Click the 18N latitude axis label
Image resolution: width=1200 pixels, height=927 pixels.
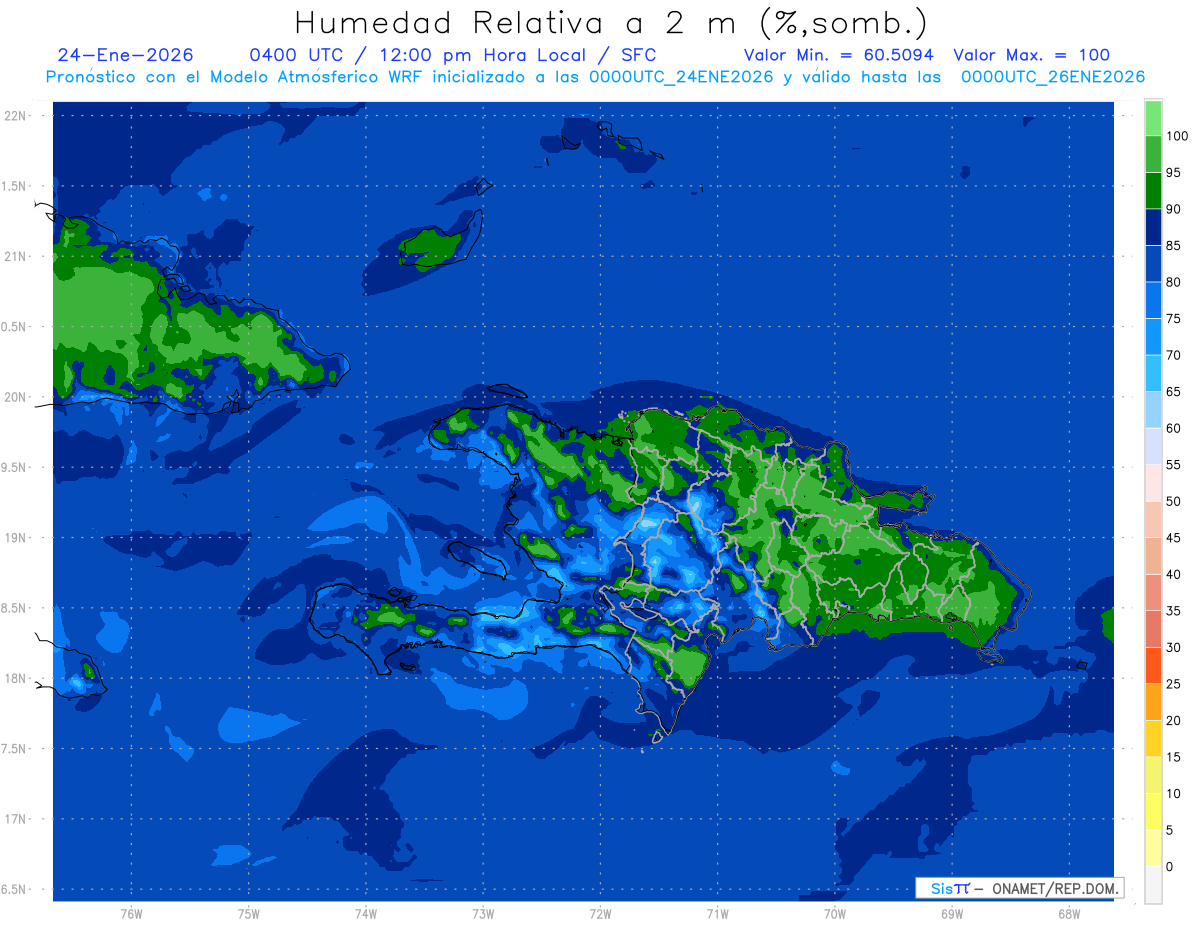click(15, 679)
